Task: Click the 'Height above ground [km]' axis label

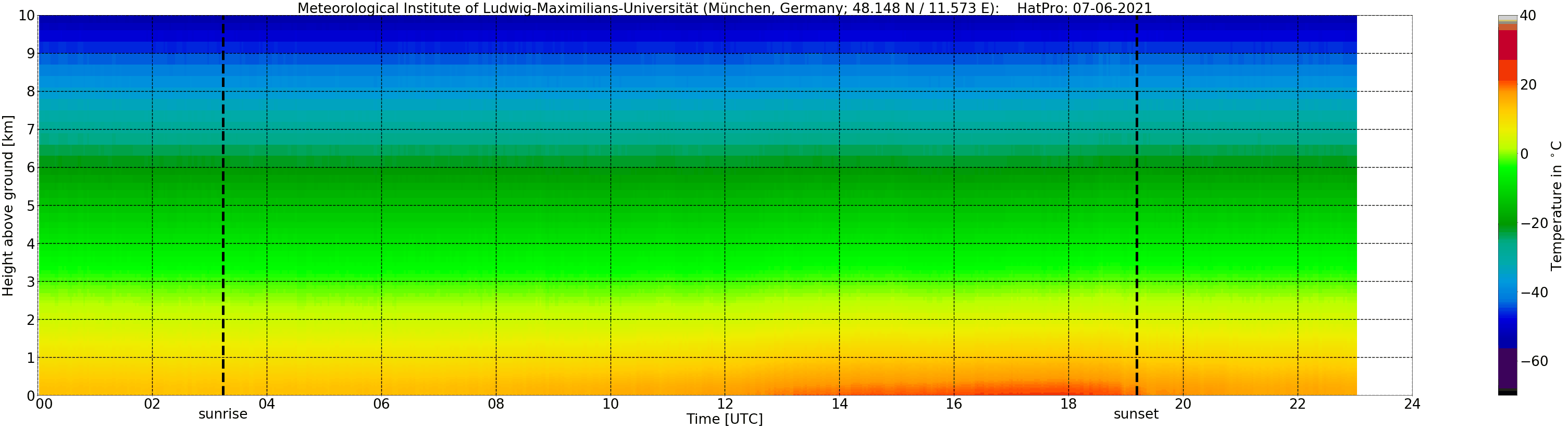Action: coord(8,206)
